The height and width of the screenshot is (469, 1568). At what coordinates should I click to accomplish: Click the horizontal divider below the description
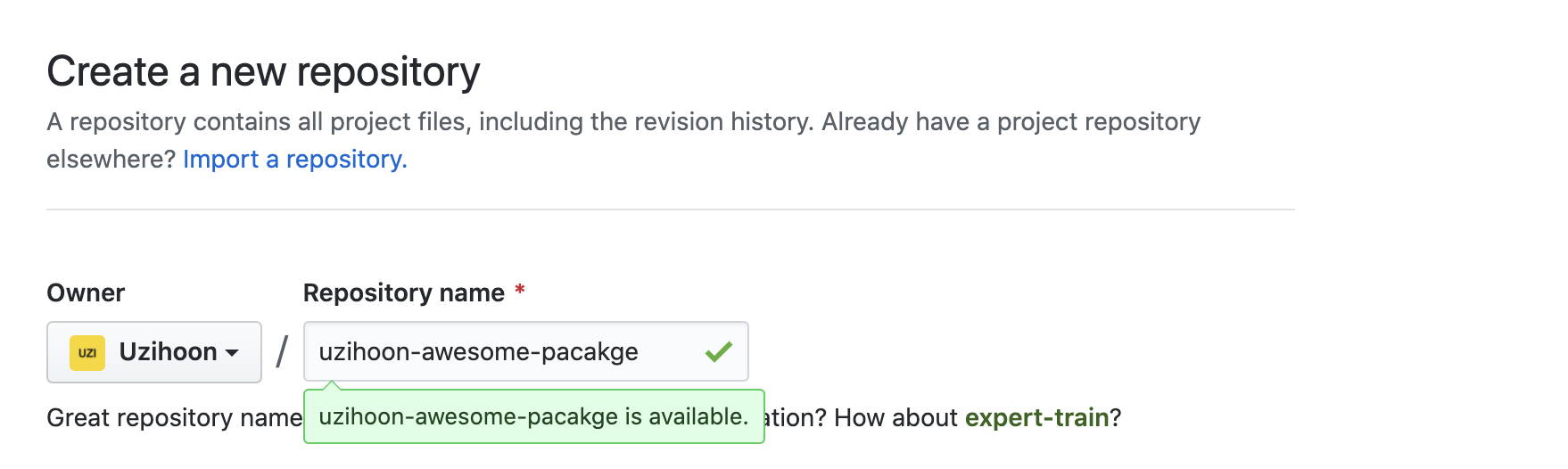click(671, 210)
